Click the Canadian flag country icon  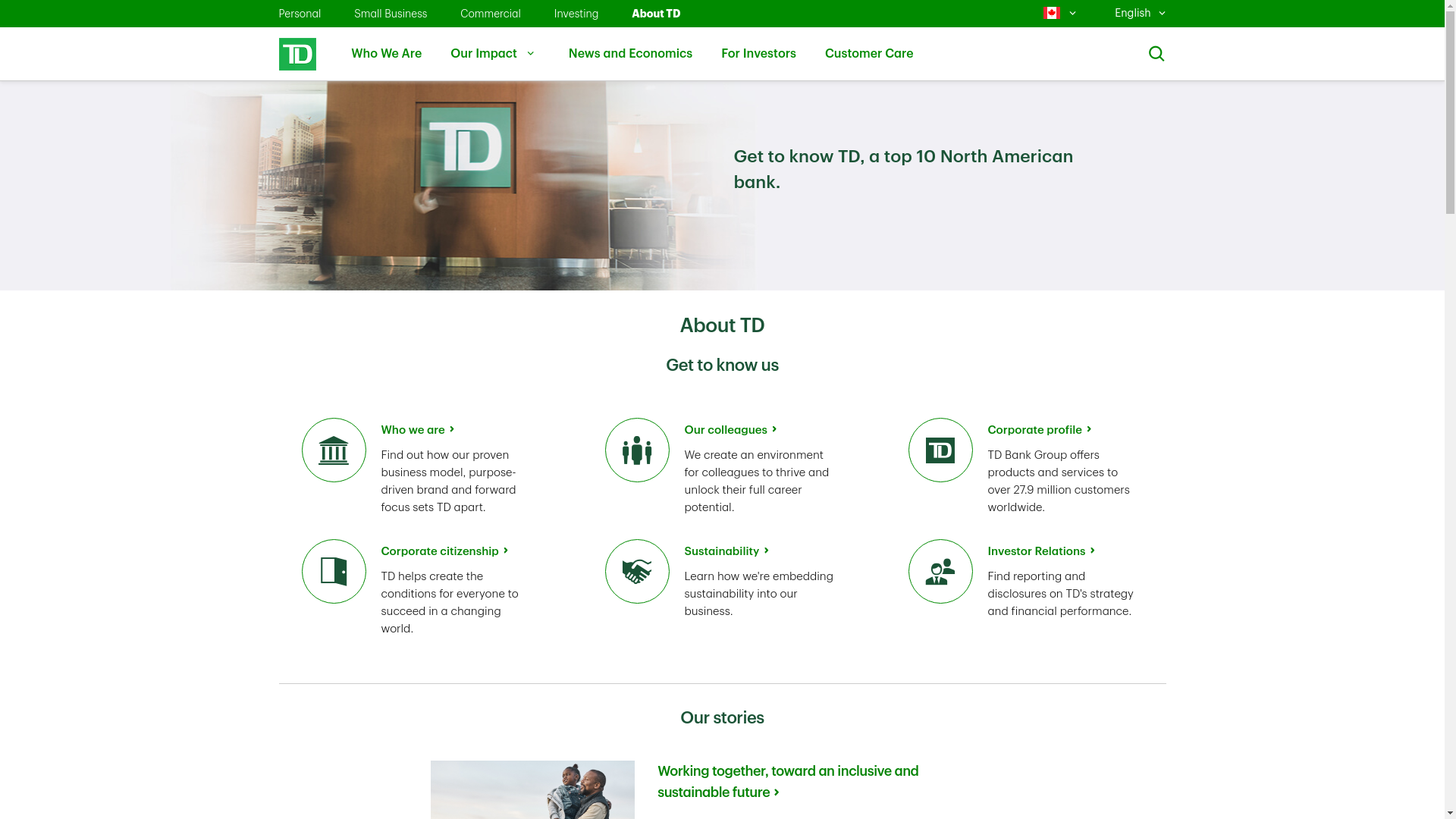(x=1051, y=13)
